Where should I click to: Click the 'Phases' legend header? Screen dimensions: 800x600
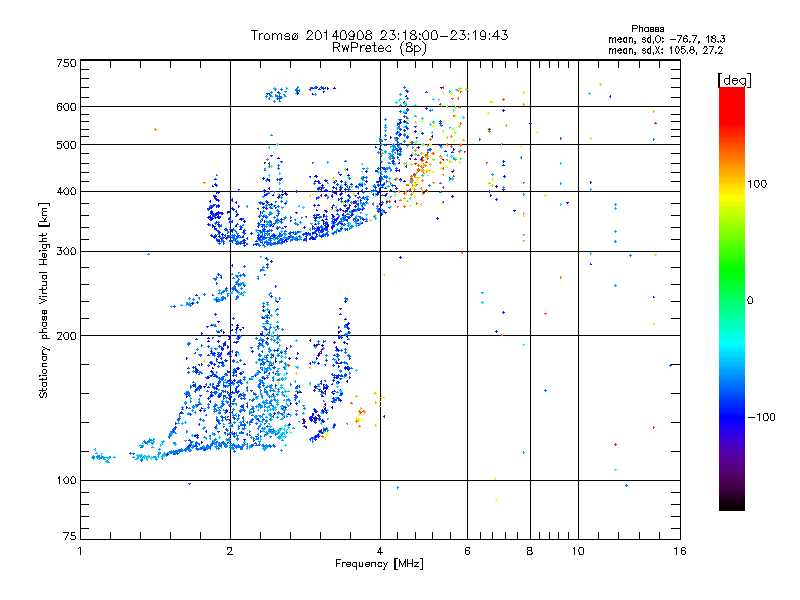click(x=647, y=29)
